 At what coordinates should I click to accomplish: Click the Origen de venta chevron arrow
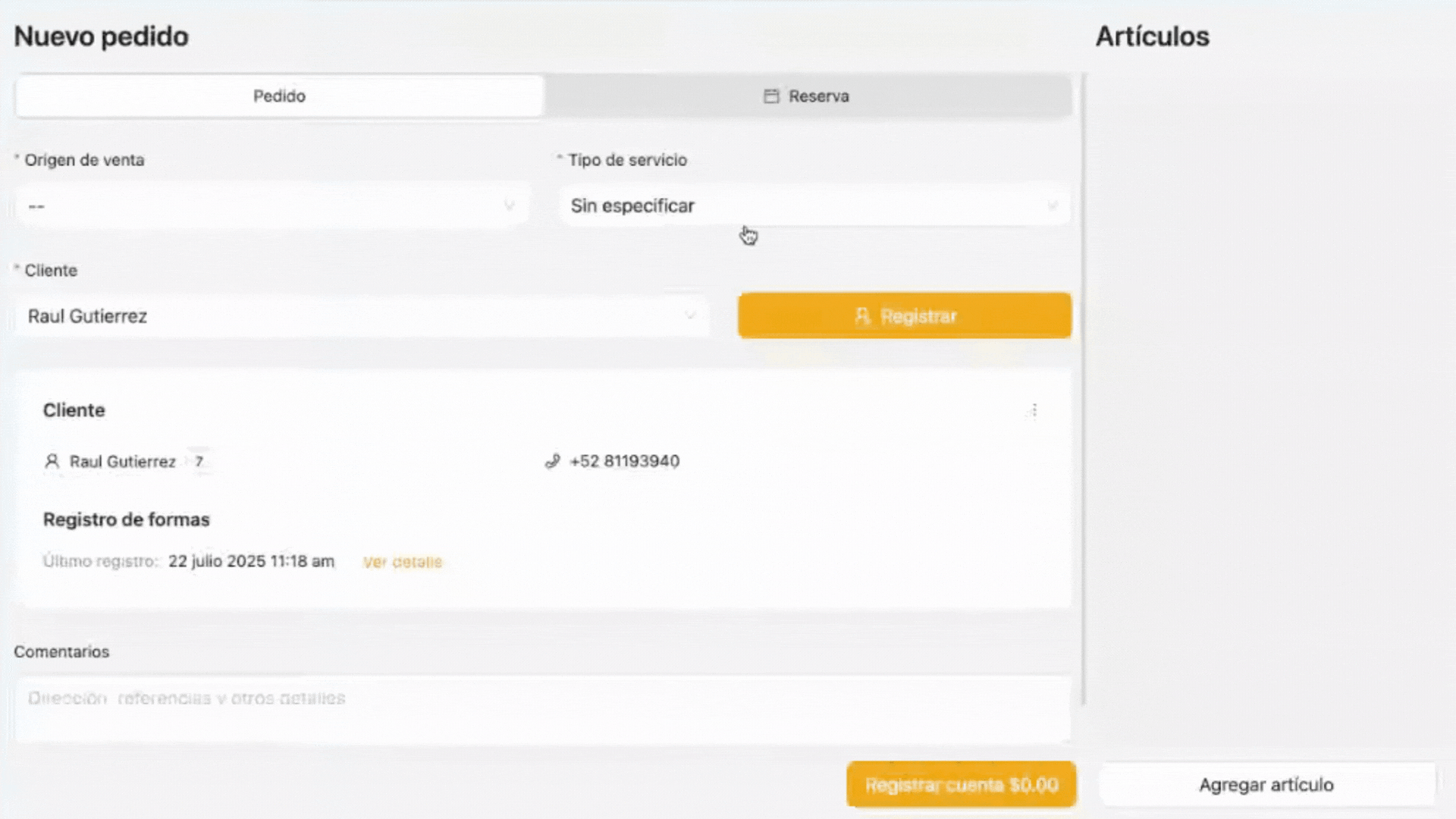tap(510, 206)
